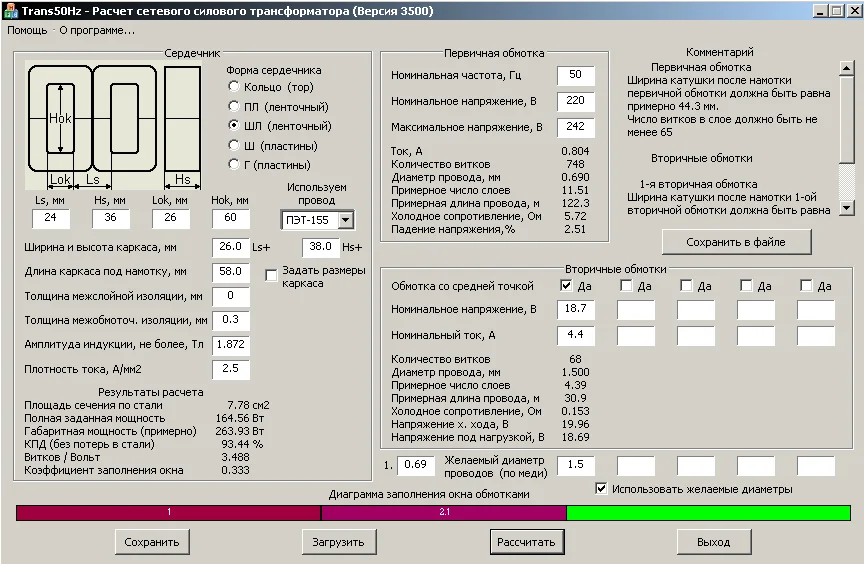The image size is (864, 564).
Task: Choose Г (пластины) core shape radio
Action: click(x=234, y=165)
